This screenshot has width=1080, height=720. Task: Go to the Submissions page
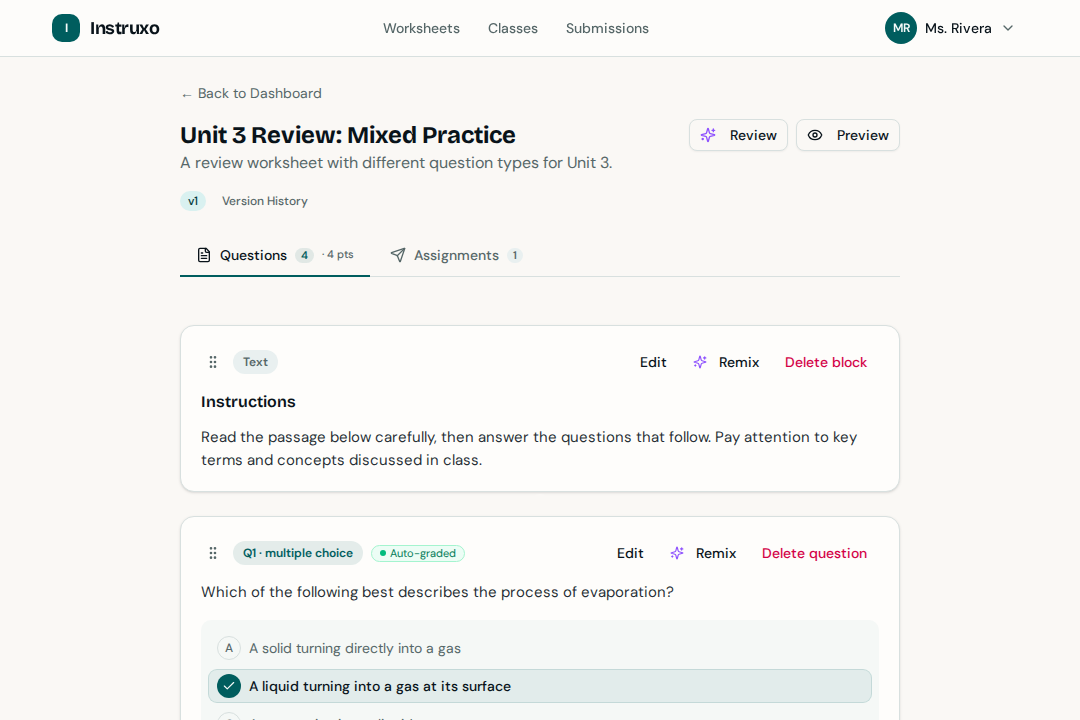click(607, 28)
